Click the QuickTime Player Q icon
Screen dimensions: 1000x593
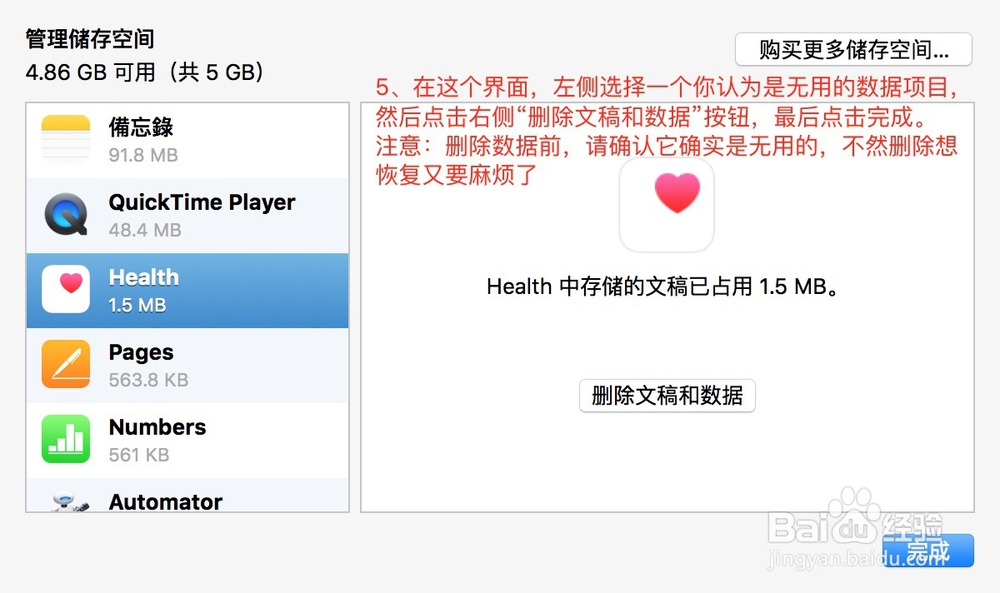click(x=66, y=214)
